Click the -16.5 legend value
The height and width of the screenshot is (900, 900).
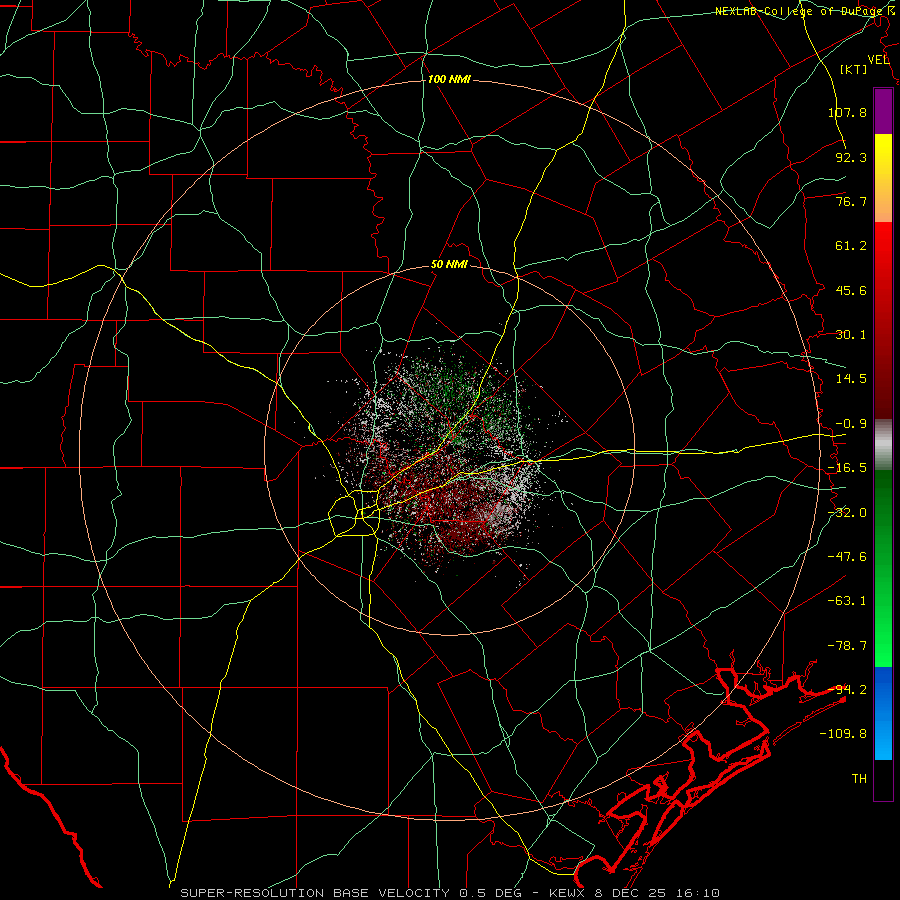[847, 468]
